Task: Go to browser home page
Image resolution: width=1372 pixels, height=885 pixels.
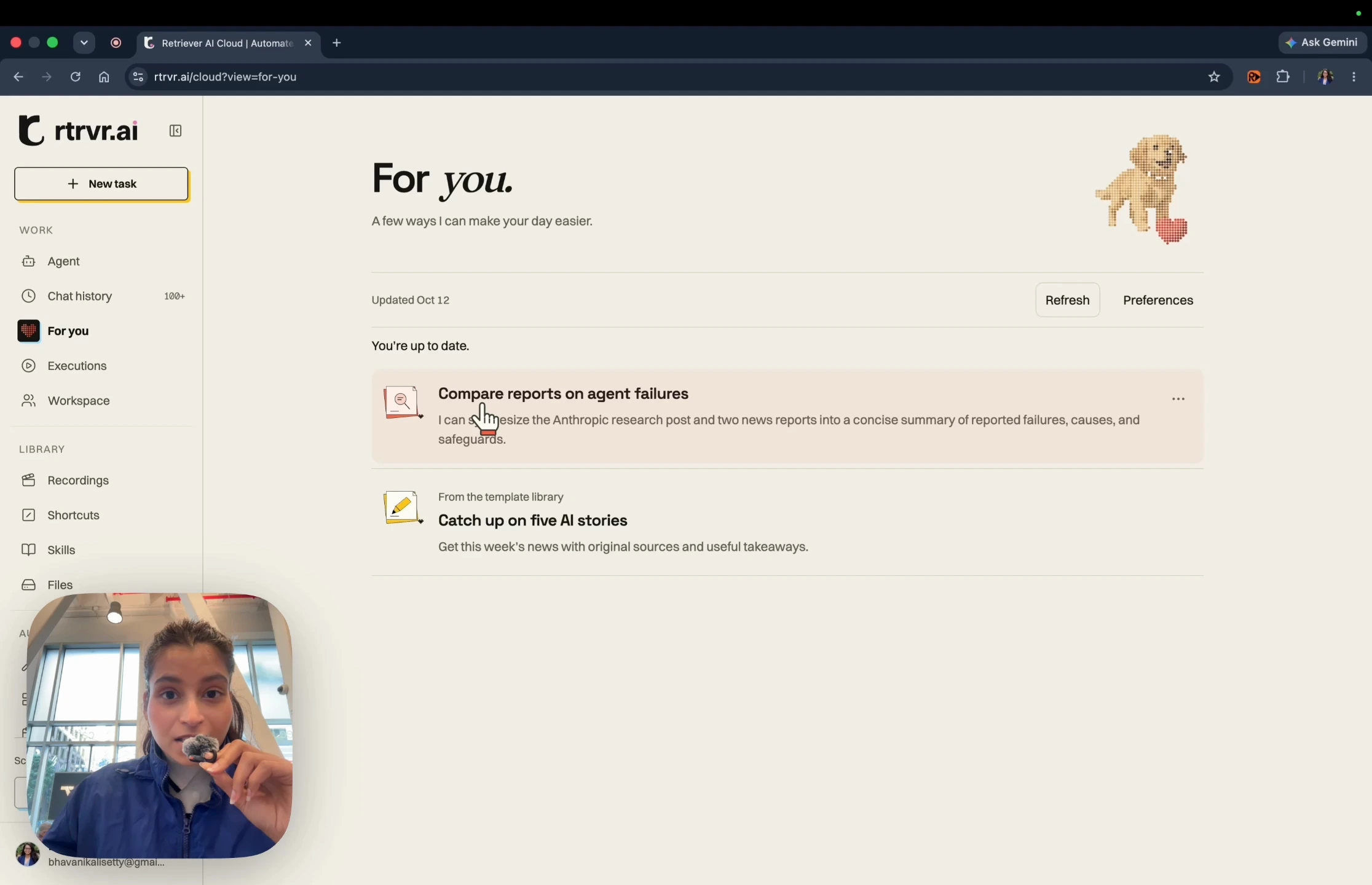Action: coord(104,77)
